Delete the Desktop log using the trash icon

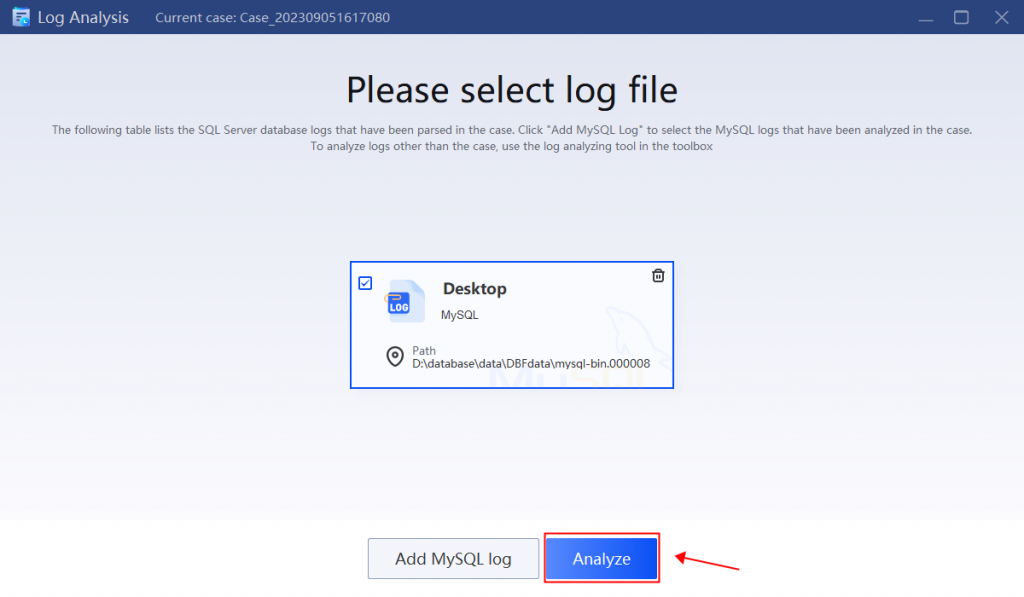(658, 275)
